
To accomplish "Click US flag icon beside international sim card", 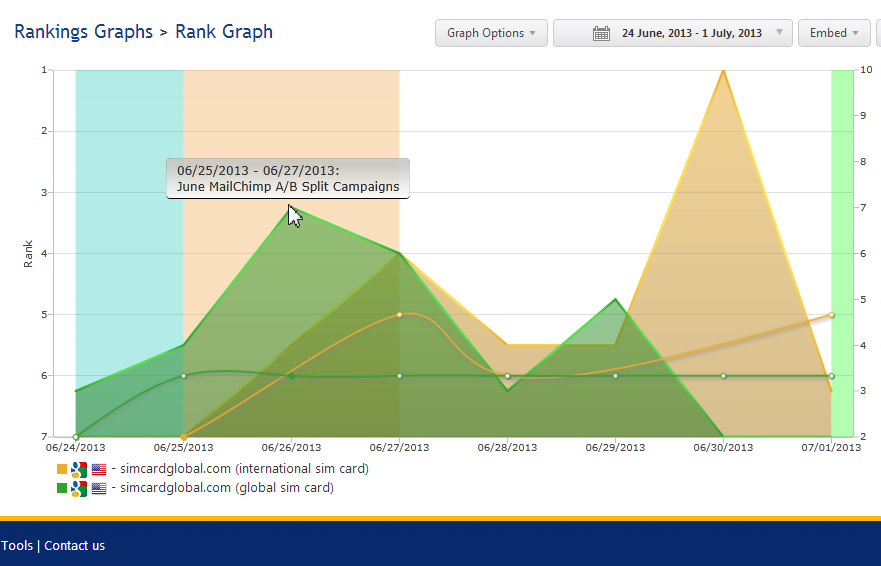I will pos(98,469).
